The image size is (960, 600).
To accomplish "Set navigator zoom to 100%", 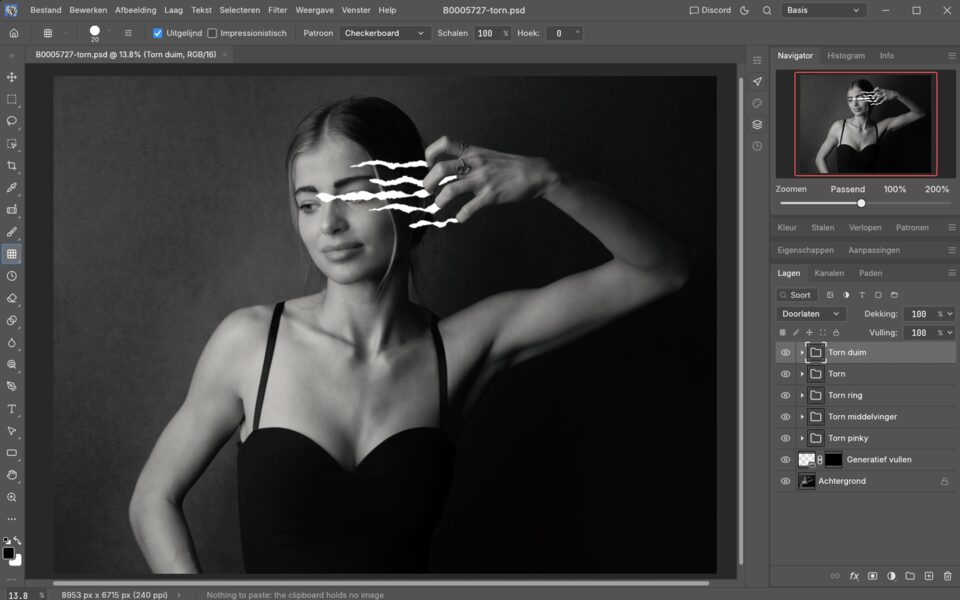I will (894, 190).
